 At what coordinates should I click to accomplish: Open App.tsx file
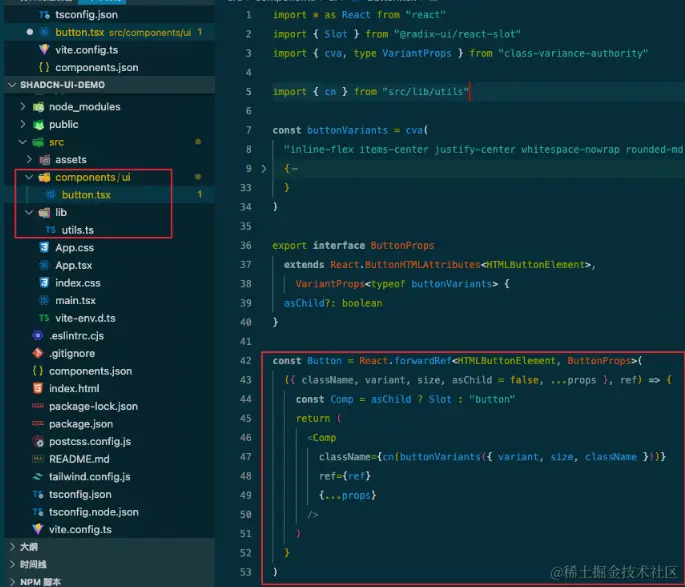tap(73, 265)
